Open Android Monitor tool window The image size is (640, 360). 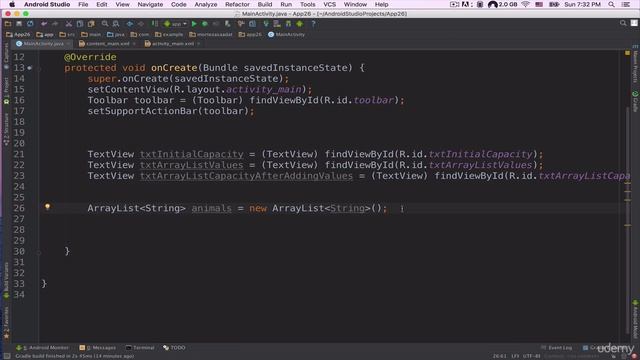[42, 348]
